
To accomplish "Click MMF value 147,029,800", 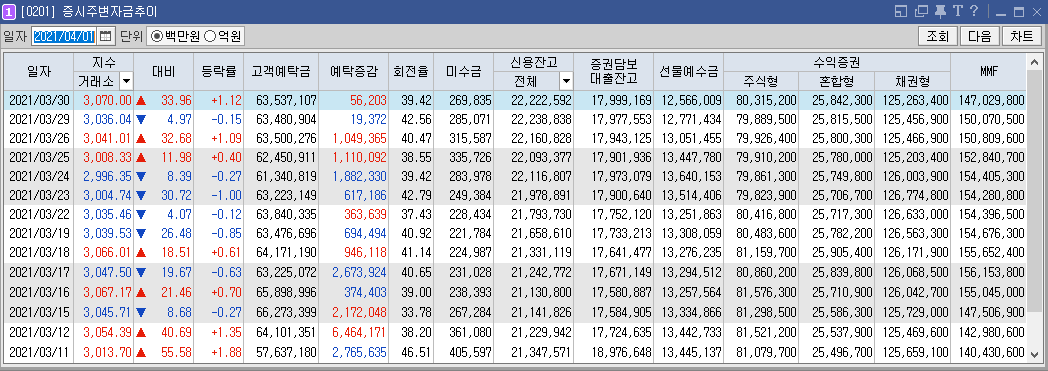I will tap(992, 100).
